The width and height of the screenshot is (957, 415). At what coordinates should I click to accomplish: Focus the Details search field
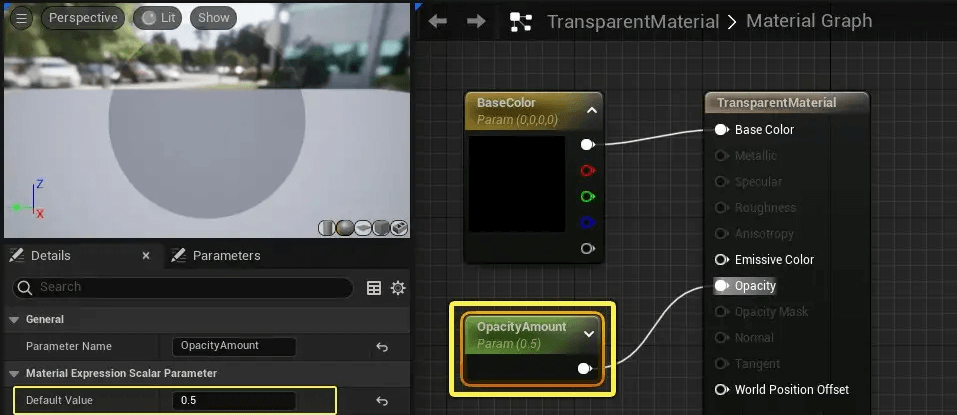(182, 287)
